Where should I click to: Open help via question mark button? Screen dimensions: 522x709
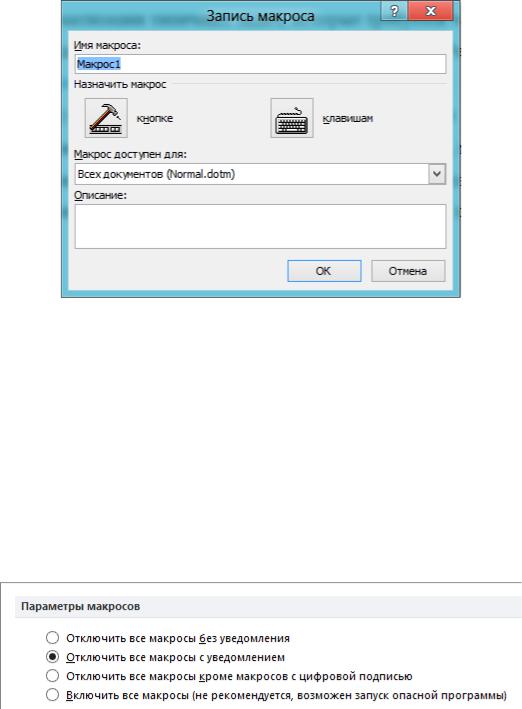pos(394,10)
